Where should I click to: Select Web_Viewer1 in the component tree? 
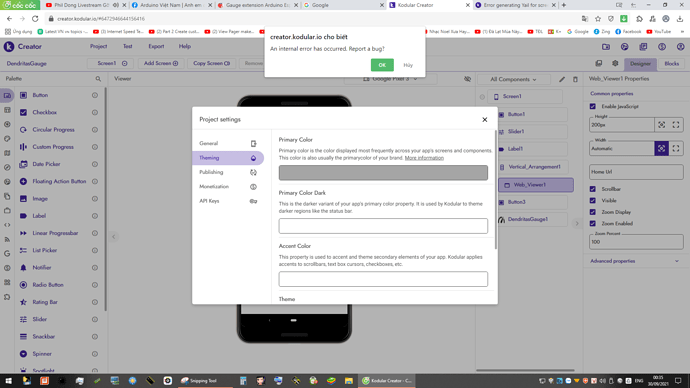pyautogui.click(x=536, y=185)
